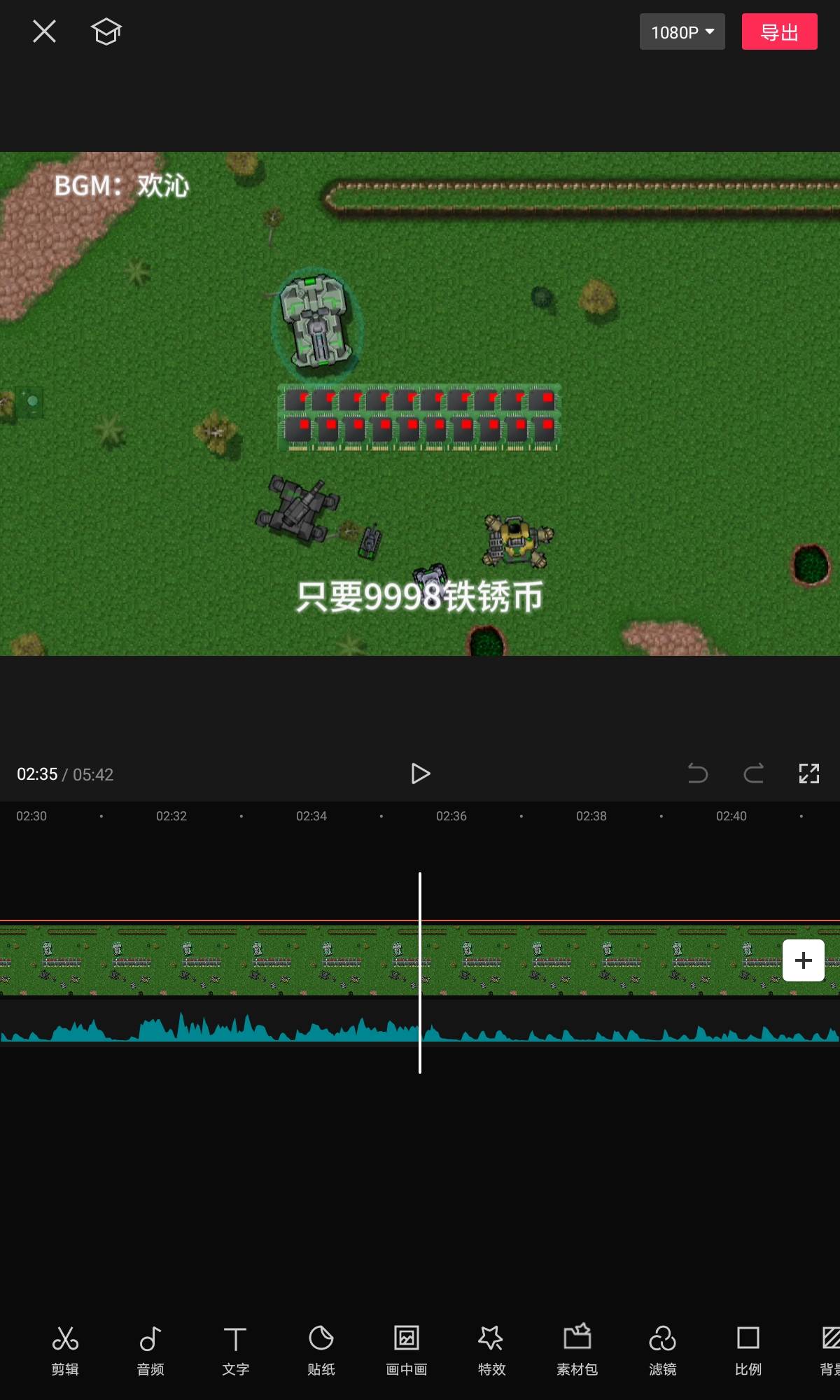Expand the 1080P resolution dropdown
This screenshot has height=1400, width=840.
pyautogui.click(x=682, y=32)
